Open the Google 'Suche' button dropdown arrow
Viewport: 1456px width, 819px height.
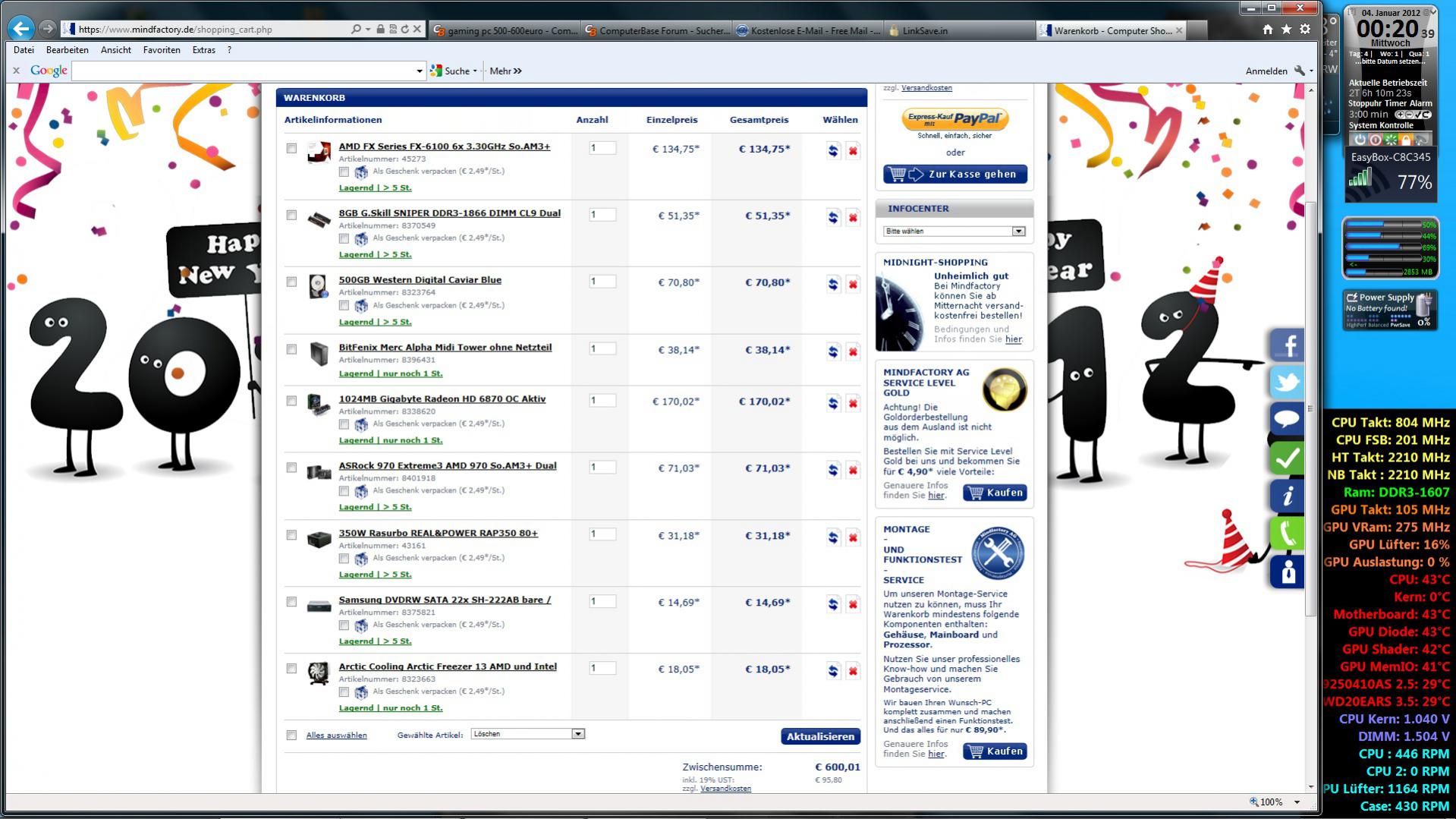pos(475,71)
